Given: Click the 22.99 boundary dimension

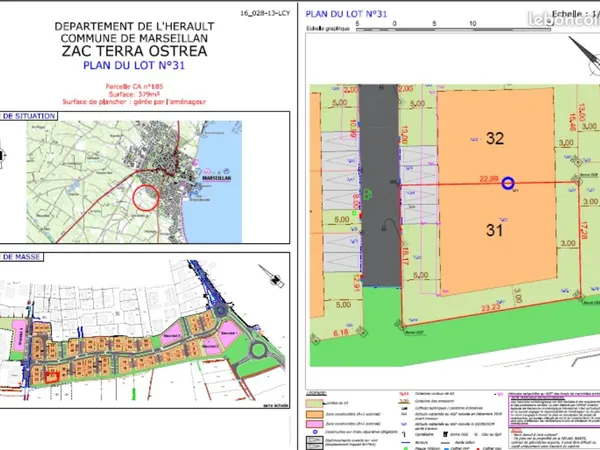Looking at the screenshot, I should click(x=489, y=179).
